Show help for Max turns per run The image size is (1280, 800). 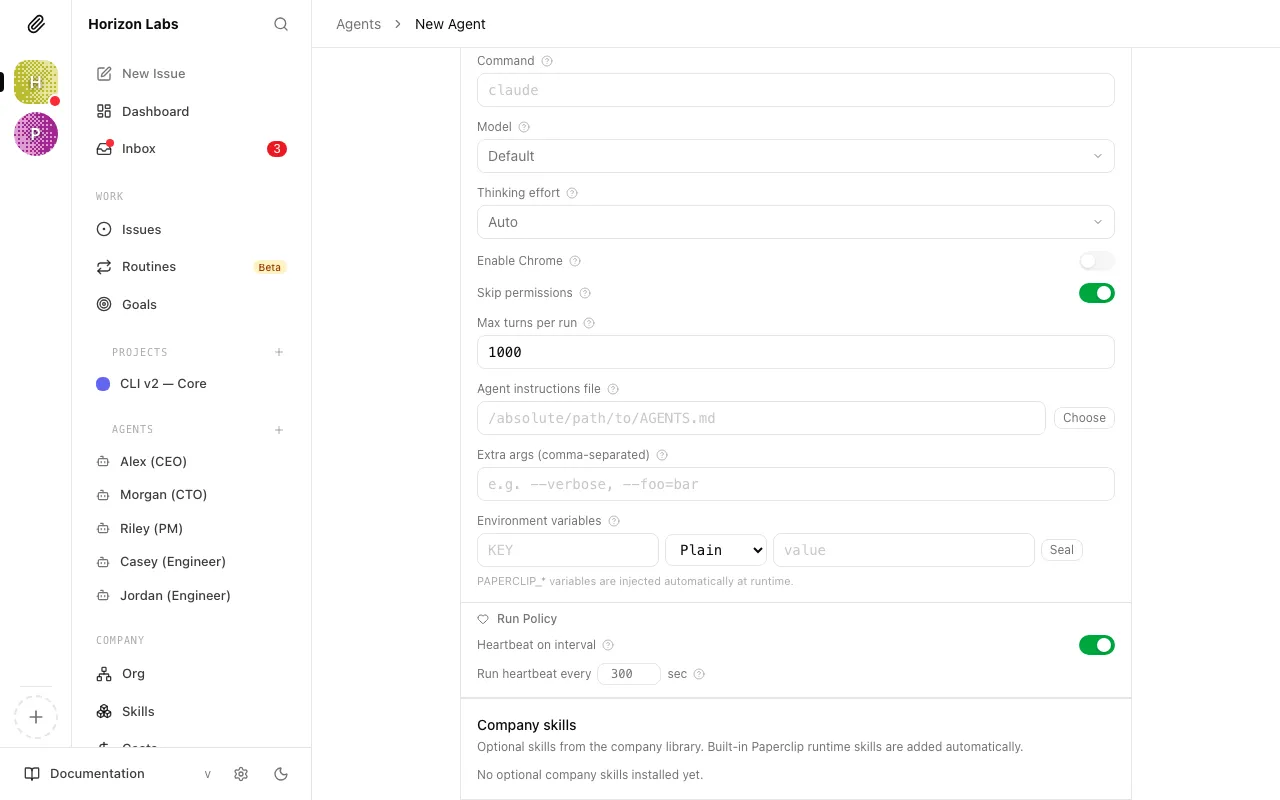pyautogui.click(x=589, y=323)
